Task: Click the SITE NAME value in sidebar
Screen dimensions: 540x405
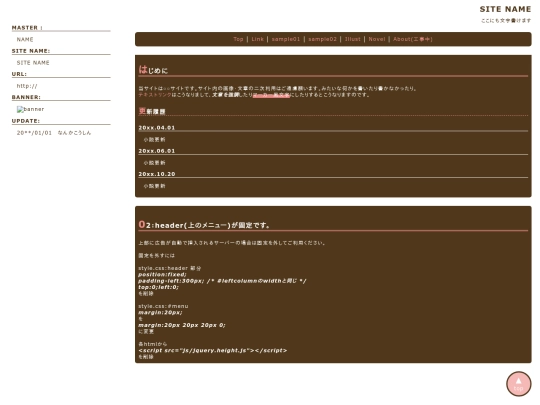Action: pyautogui.click(x=33, y=63)
